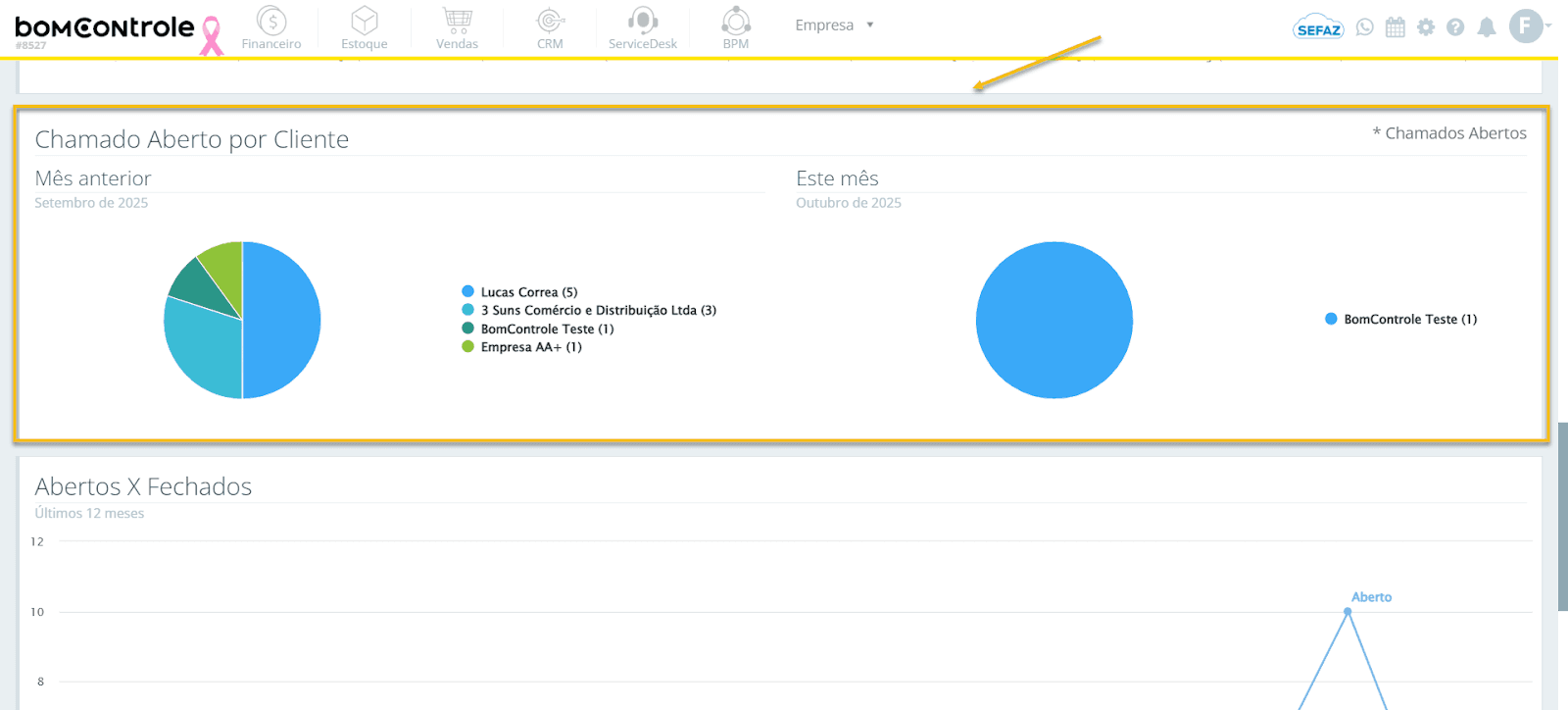This screenshot has width=1568, height=710.
Task: Toggle Lucas Correa (5) legend entry
Action: tap(519, 292)
